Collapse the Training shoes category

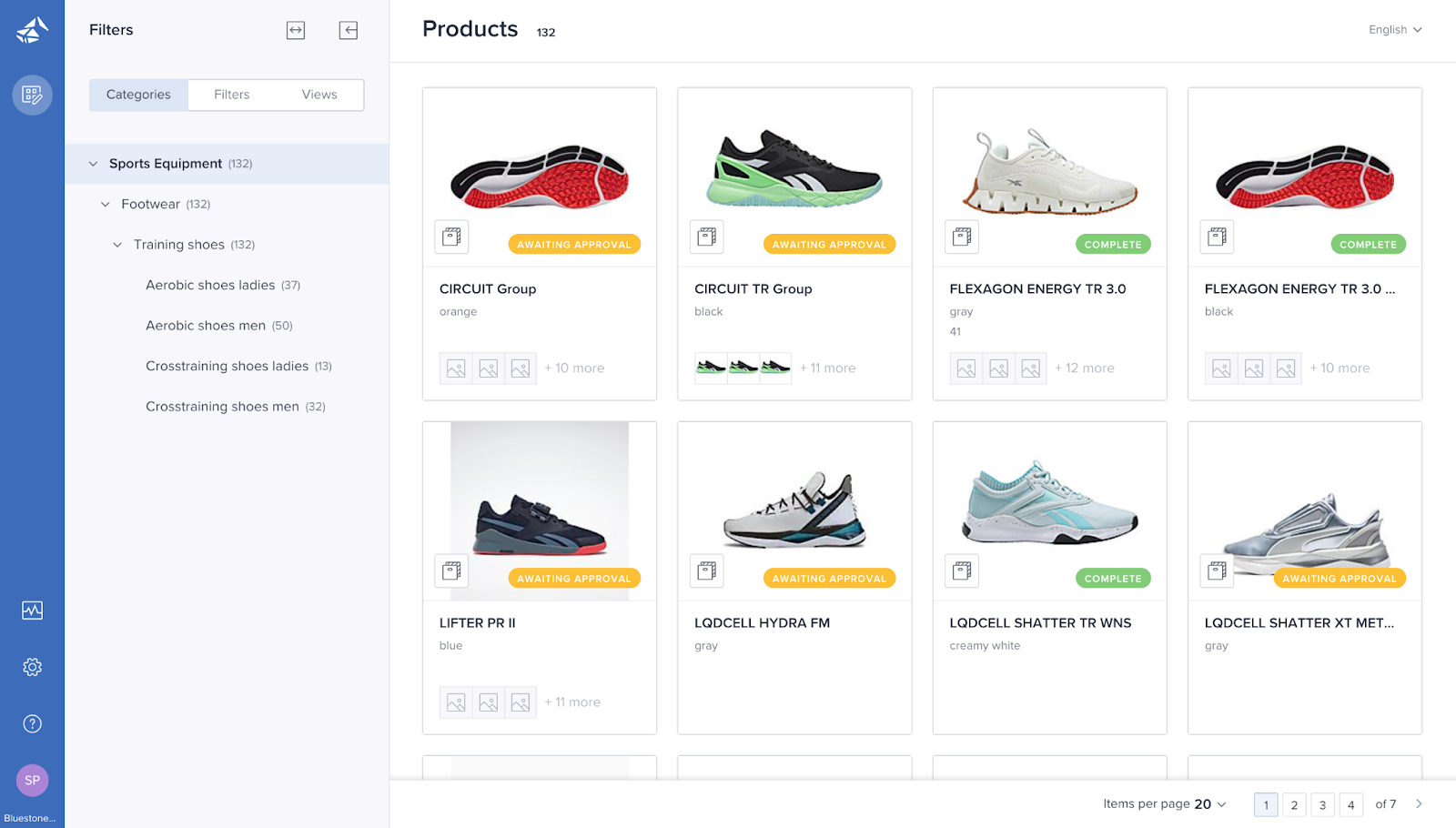[x=117, y=245]
